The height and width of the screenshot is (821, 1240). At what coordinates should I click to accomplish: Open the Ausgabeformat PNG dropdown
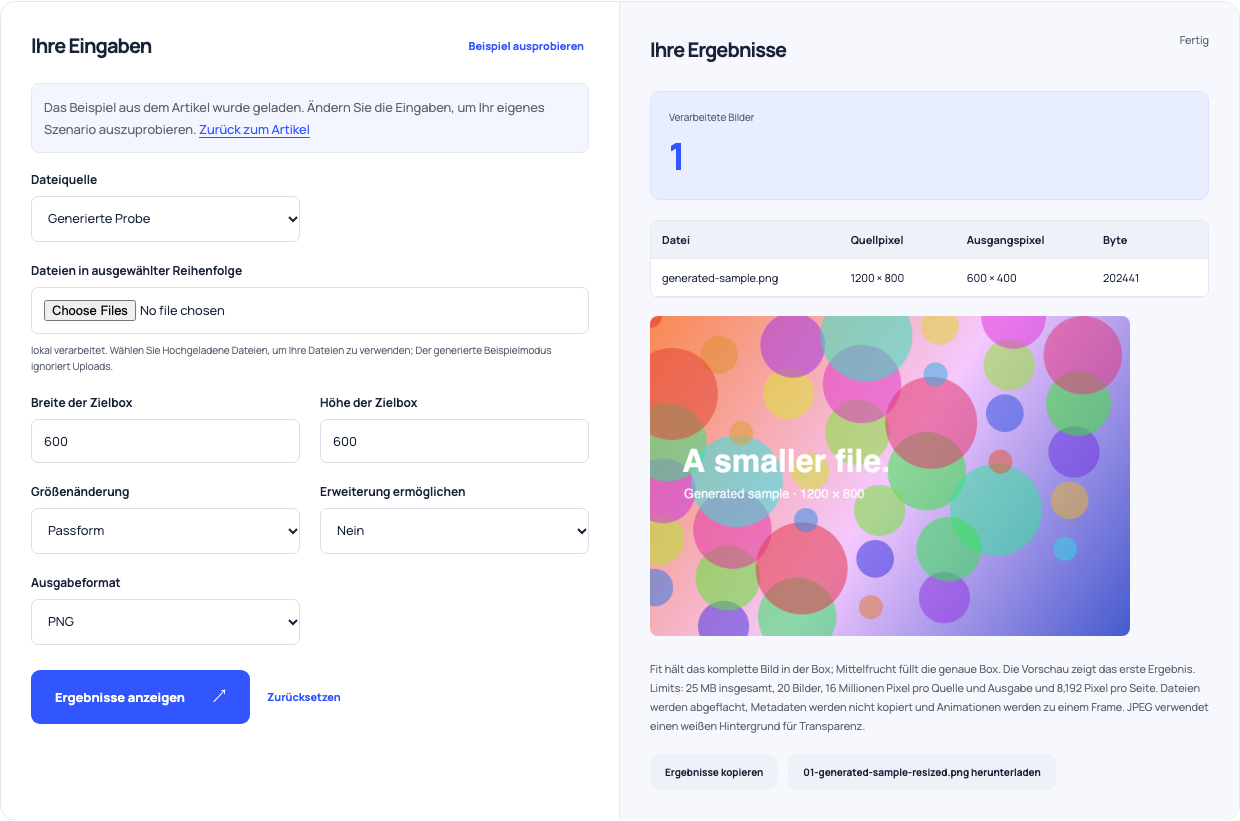pos(165,622)
